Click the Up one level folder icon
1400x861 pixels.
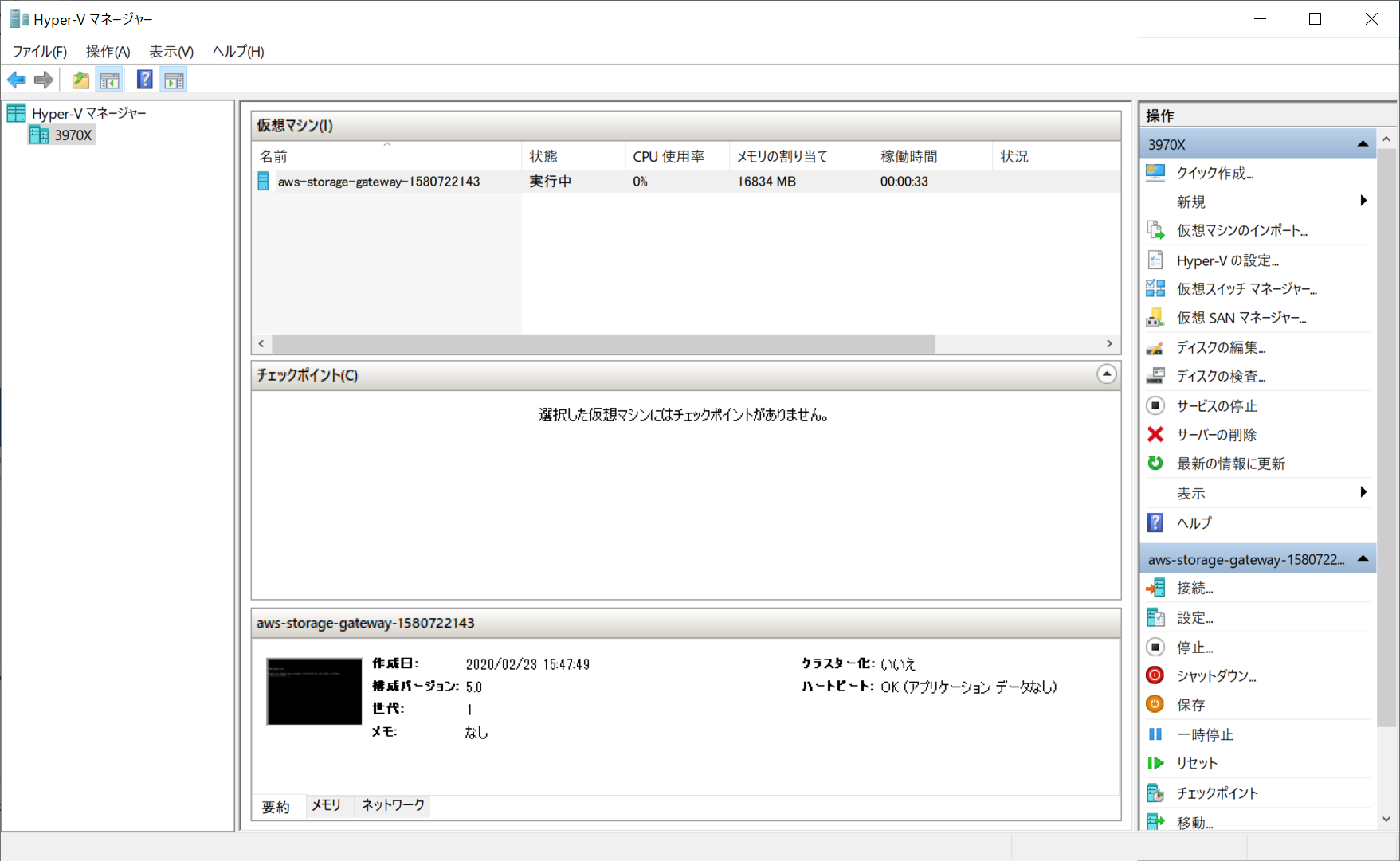[80, 80]
